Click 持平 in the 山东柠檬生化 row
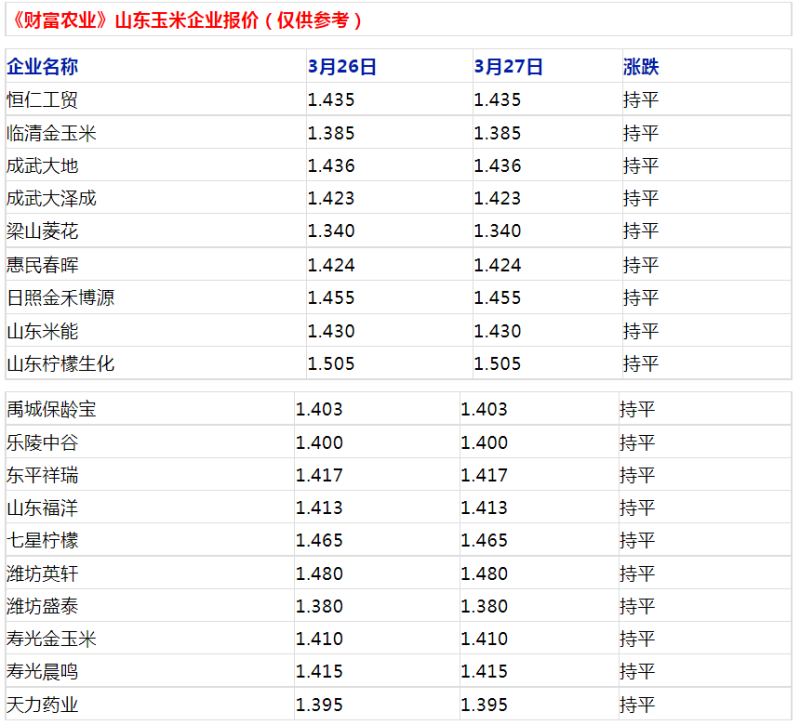Screen dimensions: 800x725 (x=641, y=364)
